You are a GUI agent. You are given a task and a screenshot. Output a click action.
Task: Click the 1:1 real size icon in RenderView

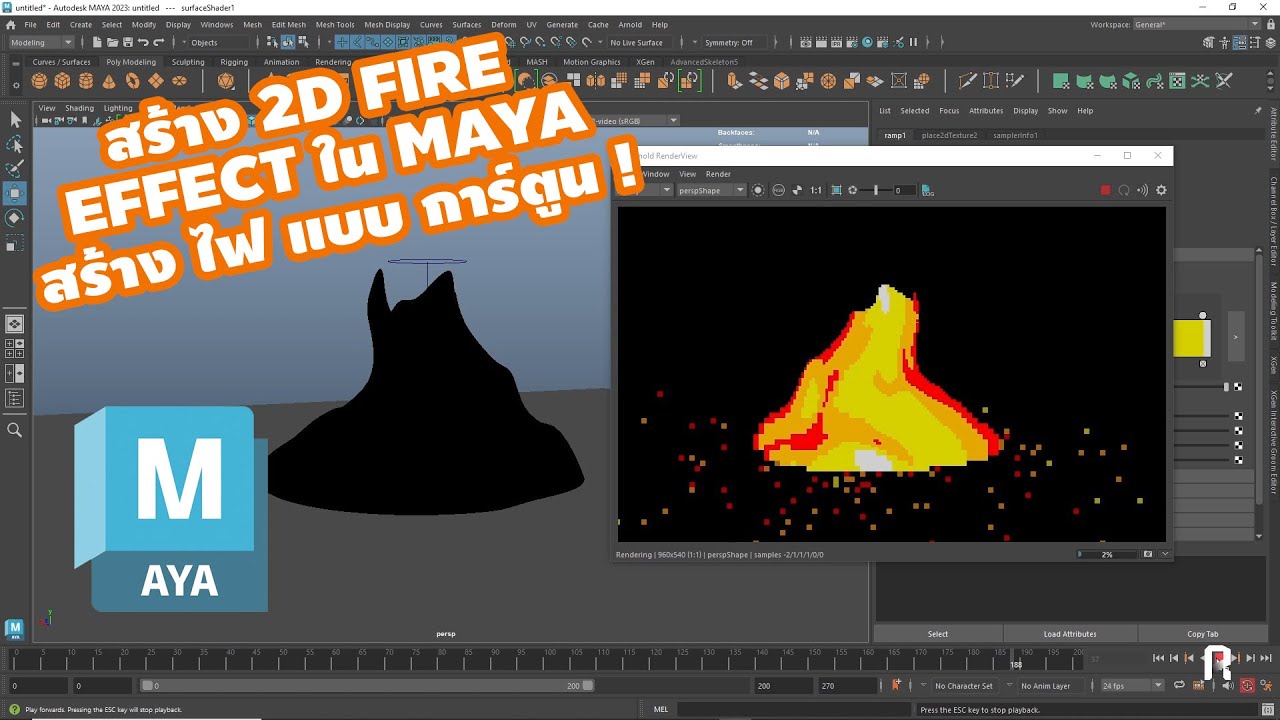tap(815, 190)
